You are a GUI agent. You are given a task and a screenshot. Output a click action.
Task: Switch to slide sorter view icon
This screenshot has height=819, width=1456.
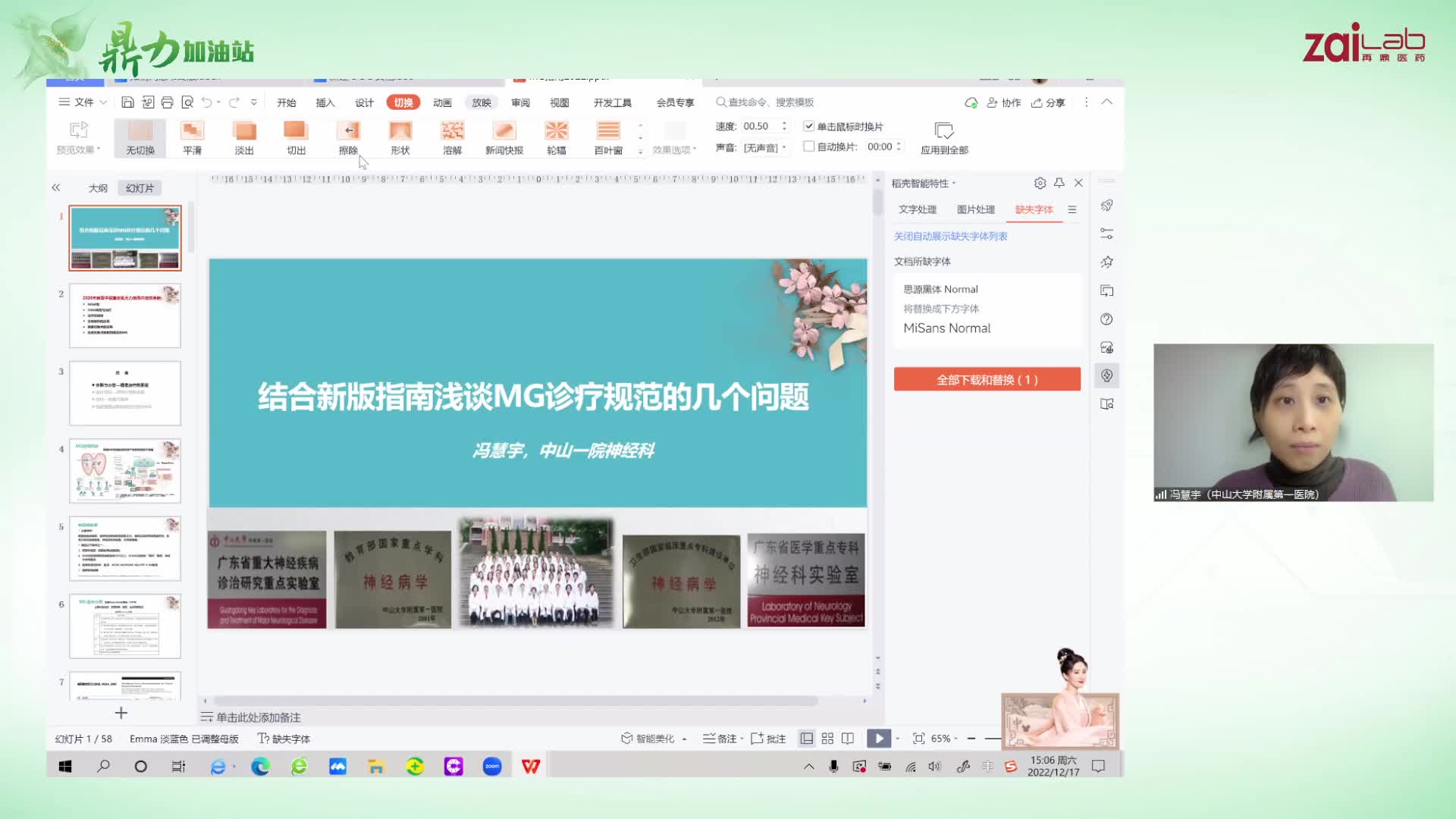827,738
